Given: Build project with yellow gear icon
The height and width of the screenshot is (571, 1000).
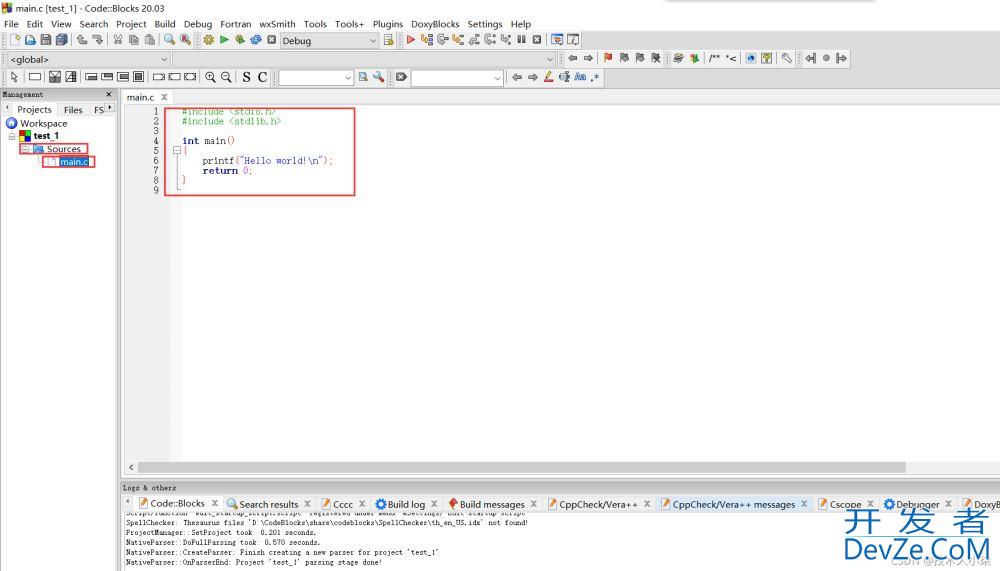Looking at the screenshot, I should tap(209, 40).
